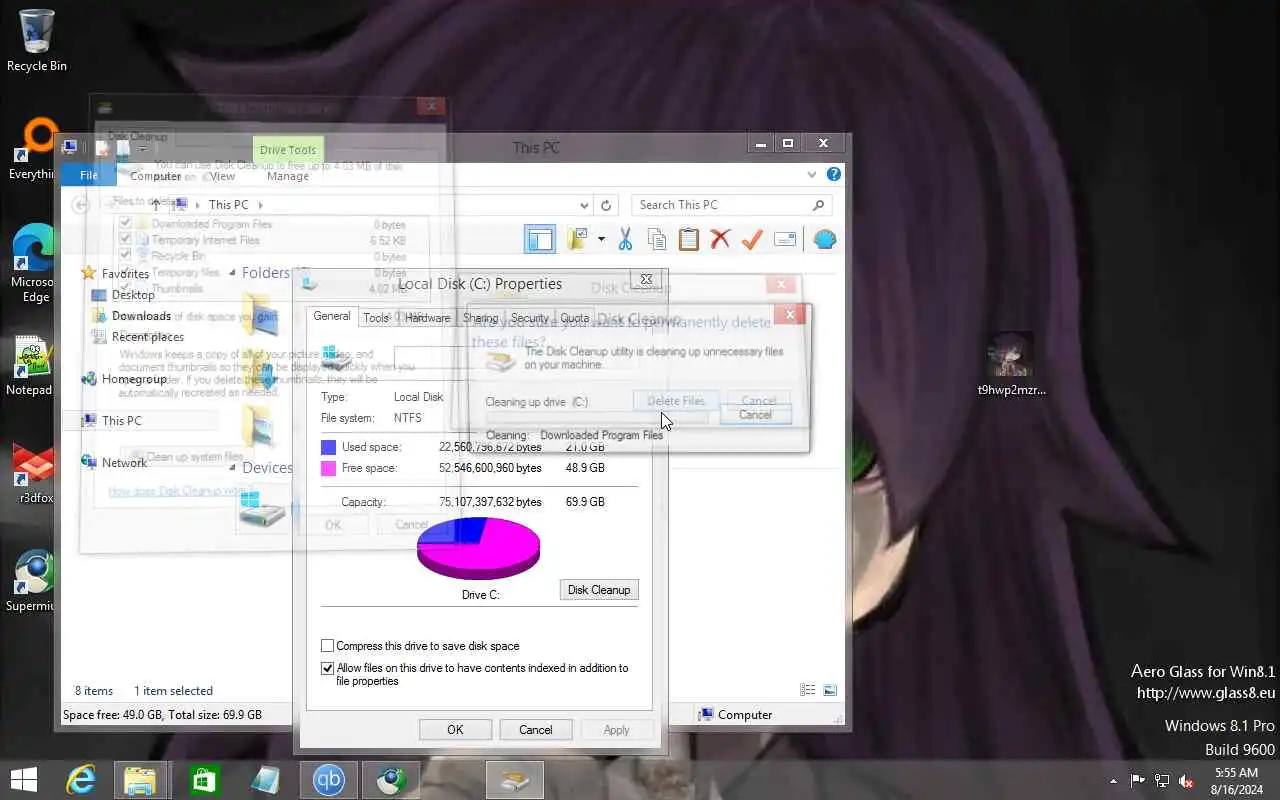Image resolution: width=1280 pixels, height=800 pixels.
Task: Click the Apply button in Properties
Action: [616, 730]
